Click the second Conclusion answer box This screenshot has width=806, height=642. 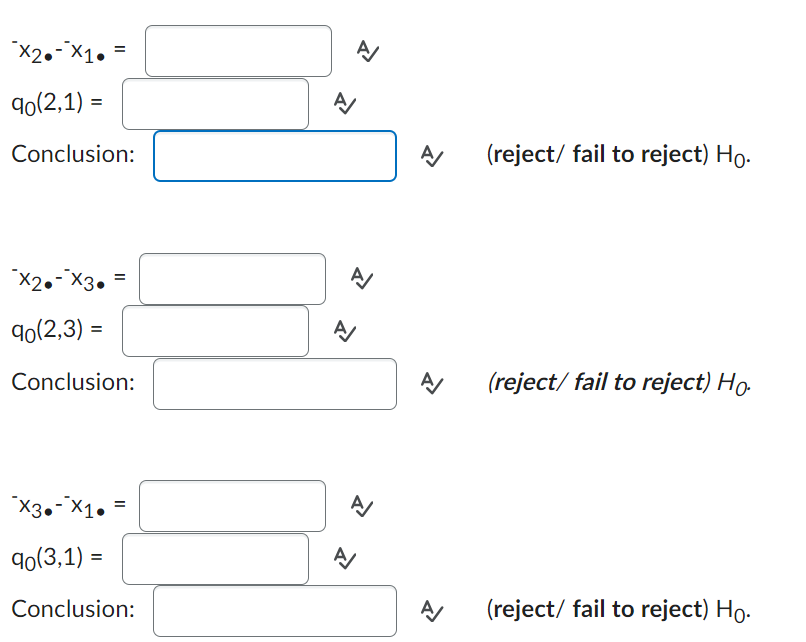tap(275, 384)
